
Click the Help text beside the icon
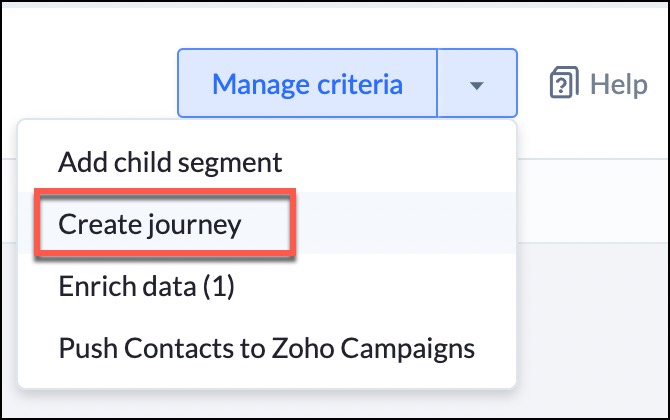(x=618, y=84)
